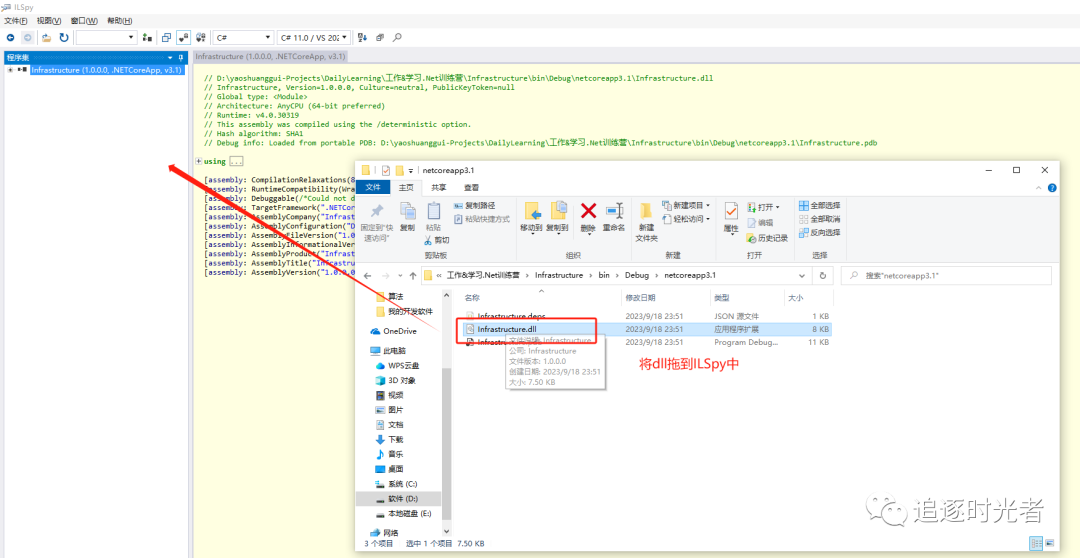Open the 视图(V) menu in ILSpy
Viewport: 1080px width, 558px height.
pyautogui.click(x=48, y=20)
